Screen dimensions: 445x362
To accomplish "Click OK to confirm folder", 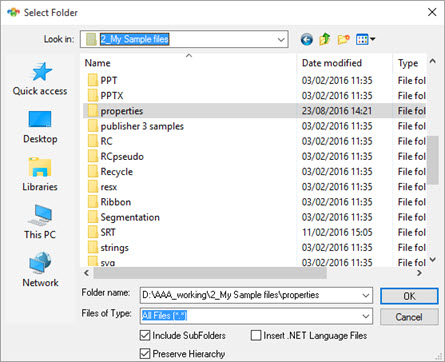I will [x=409, y=296].
